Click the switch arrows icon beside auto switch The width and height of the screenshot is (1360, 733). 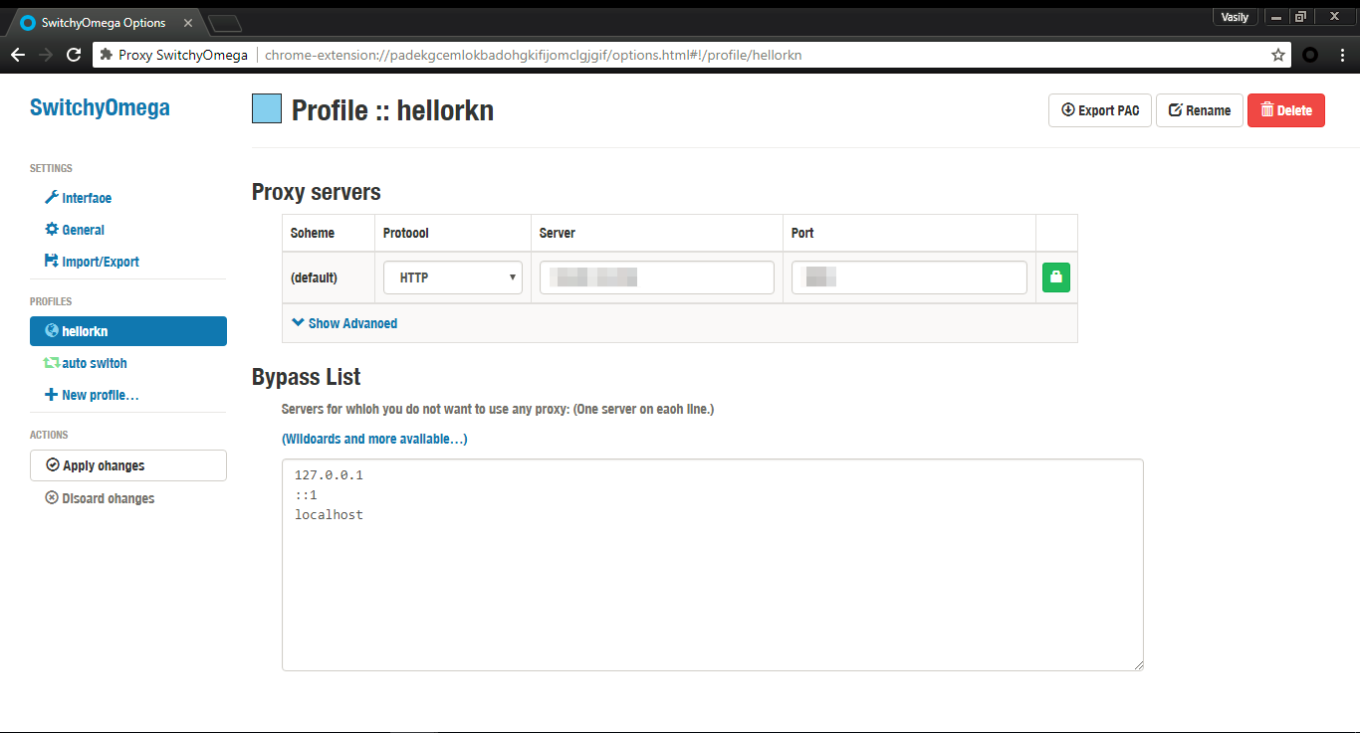pyautogui.click(x=52, y=363)
